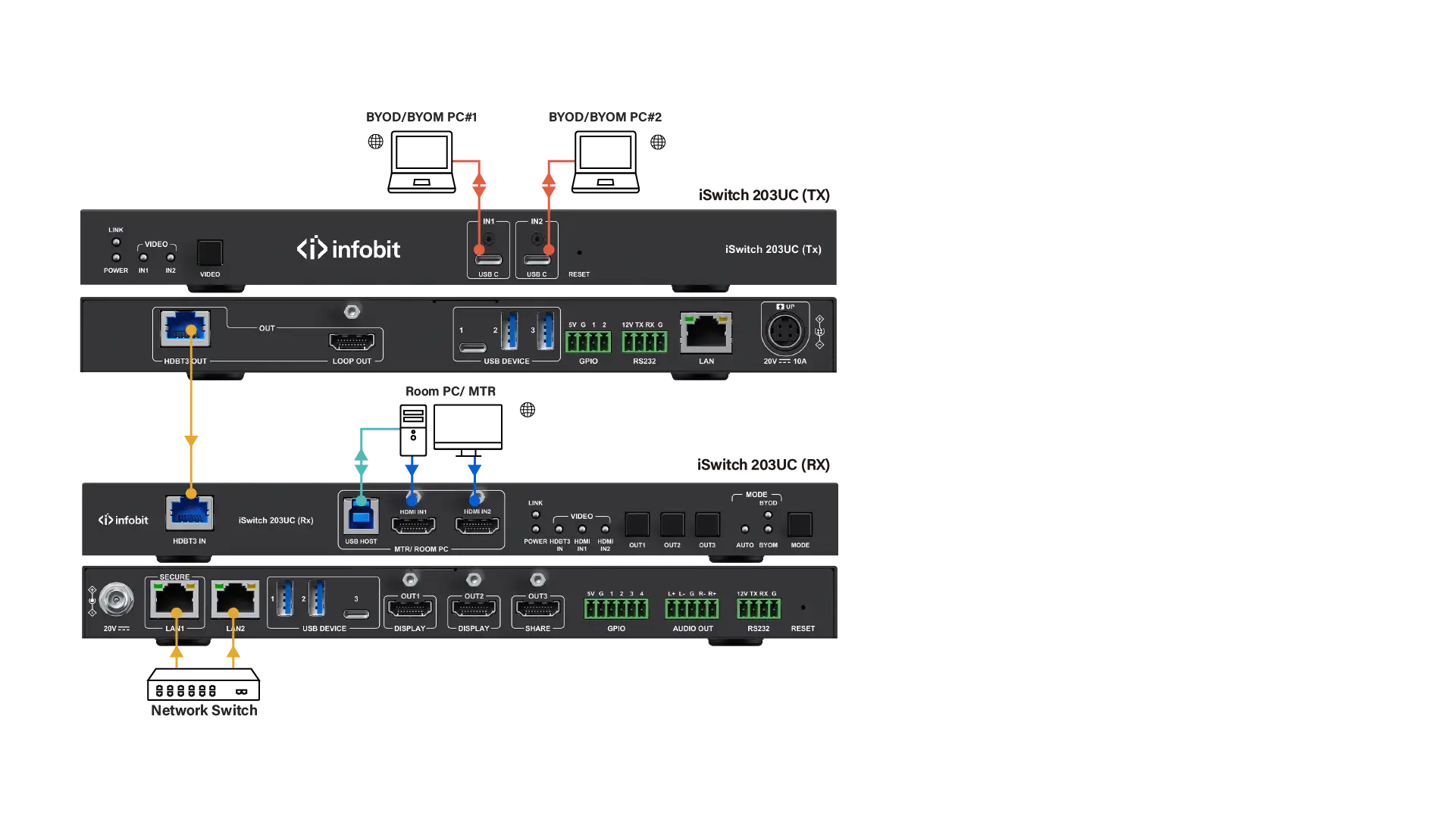Push the OUT3 button on the RX panel

(x=707, y=524)
